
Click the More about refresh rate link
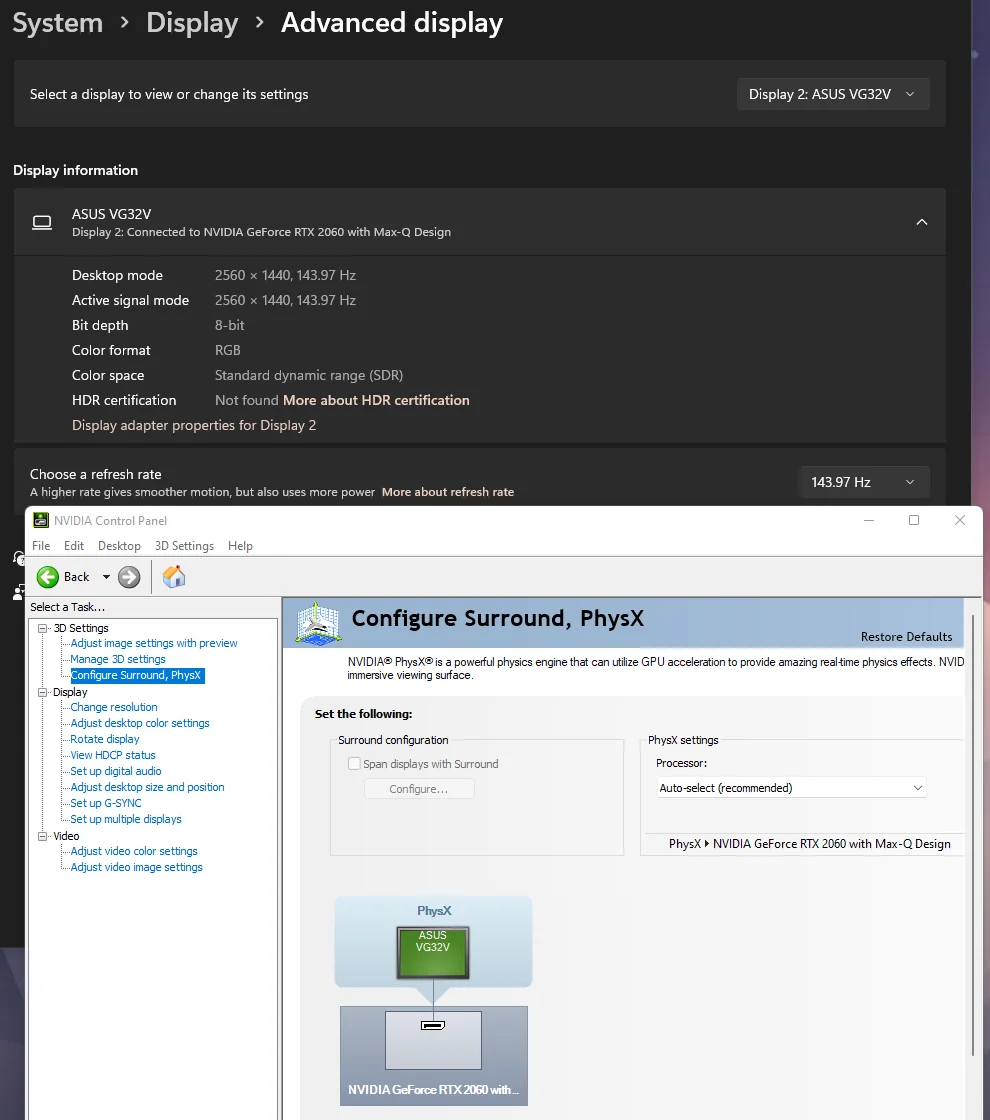pyautogui.click(x=448, y=492)
